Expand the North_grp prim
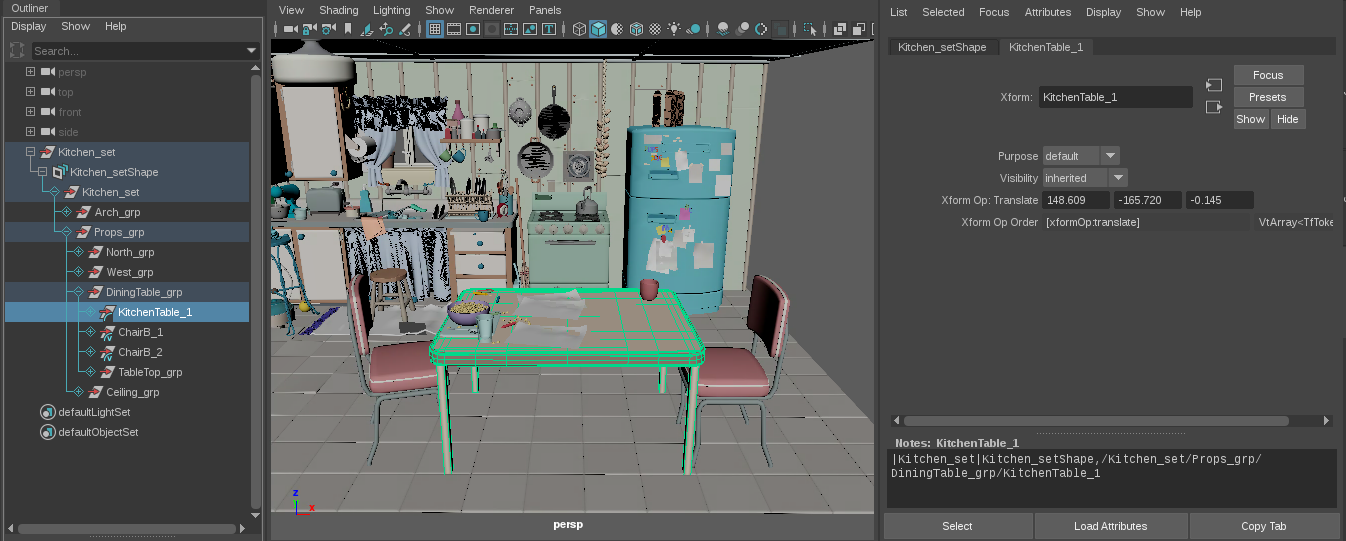 point(79,252)
